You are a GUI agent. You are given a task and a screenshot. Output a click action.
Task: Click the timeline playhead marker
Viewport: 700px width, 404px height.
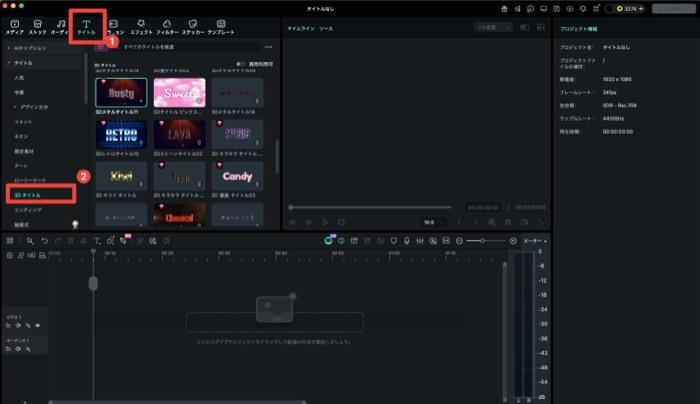(x=93, y=252)
